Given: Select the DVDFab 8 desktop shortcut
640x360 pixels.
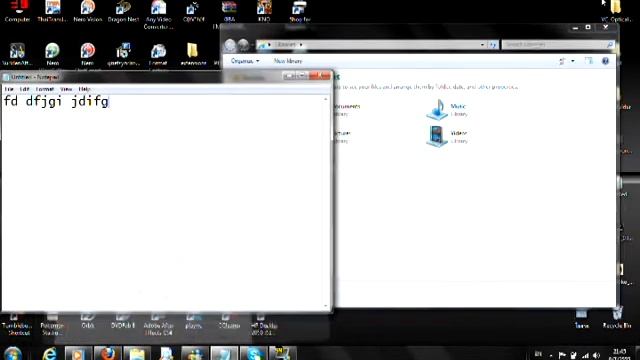Looking at the screenshot, I should coord(122,322).
